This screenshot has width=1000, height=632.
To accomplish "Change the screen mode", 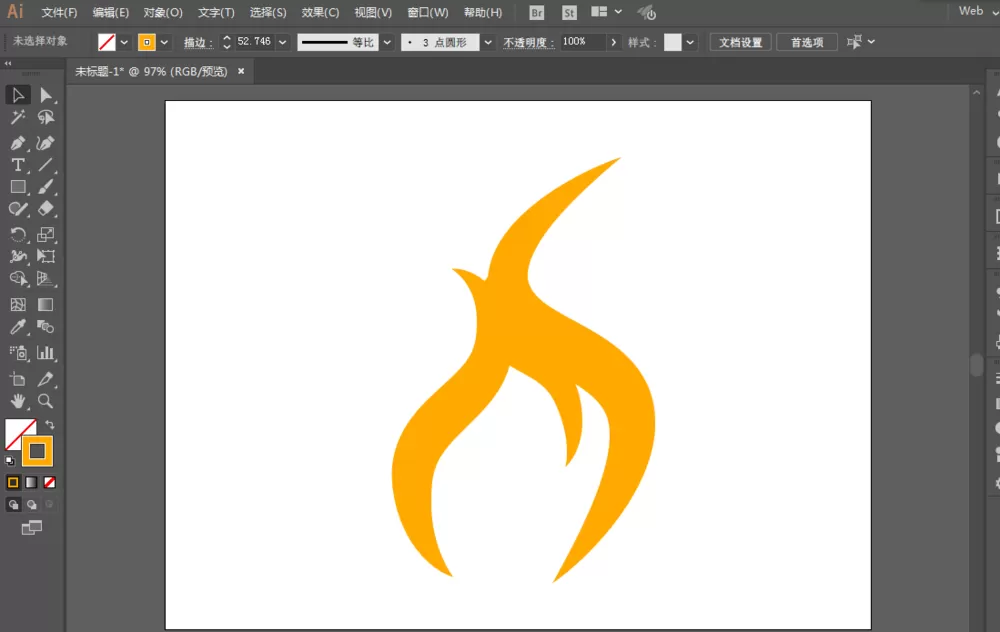I will pos(31,527).
